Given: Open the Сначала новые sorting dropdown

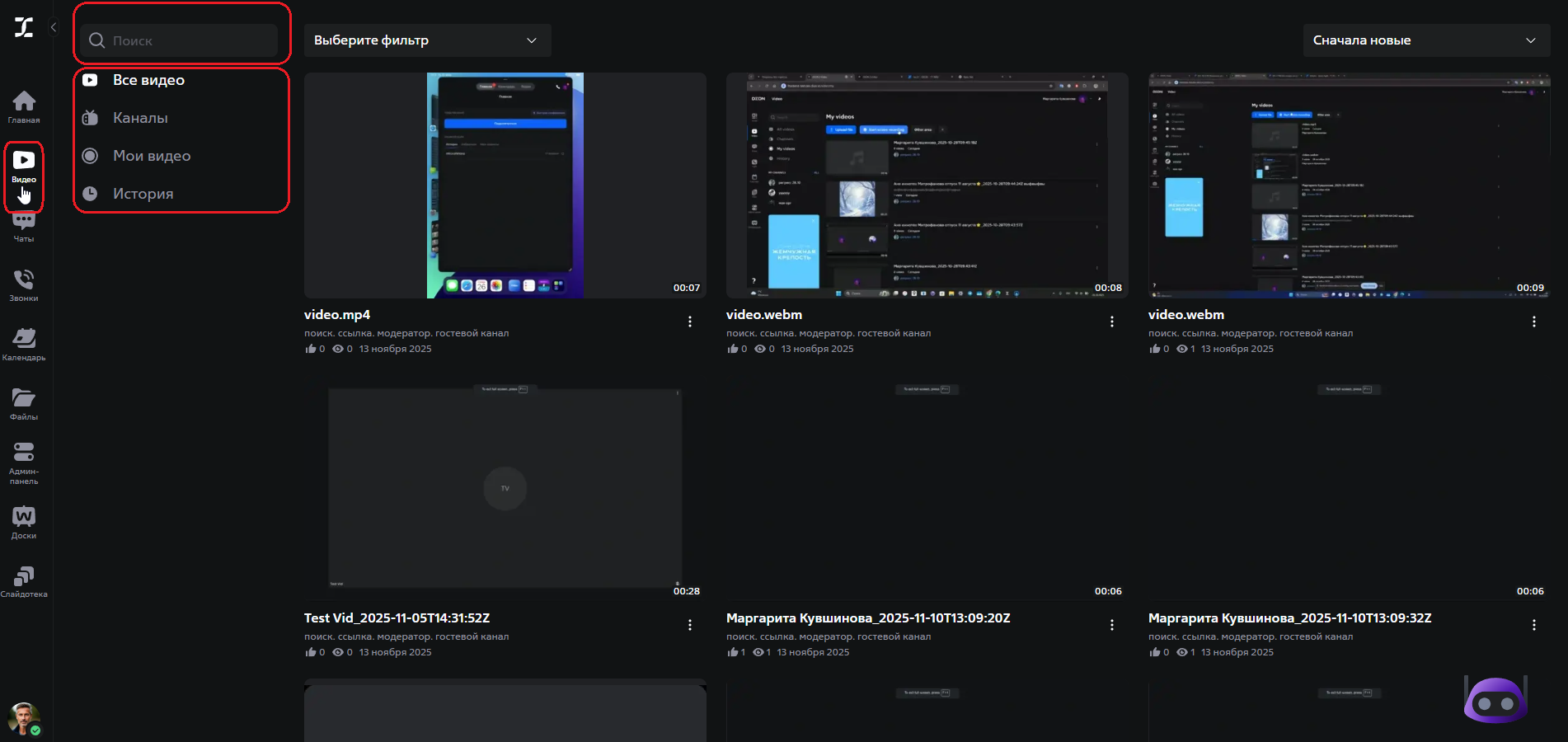Looking at the screenshot, I should tap(1426, 40).
